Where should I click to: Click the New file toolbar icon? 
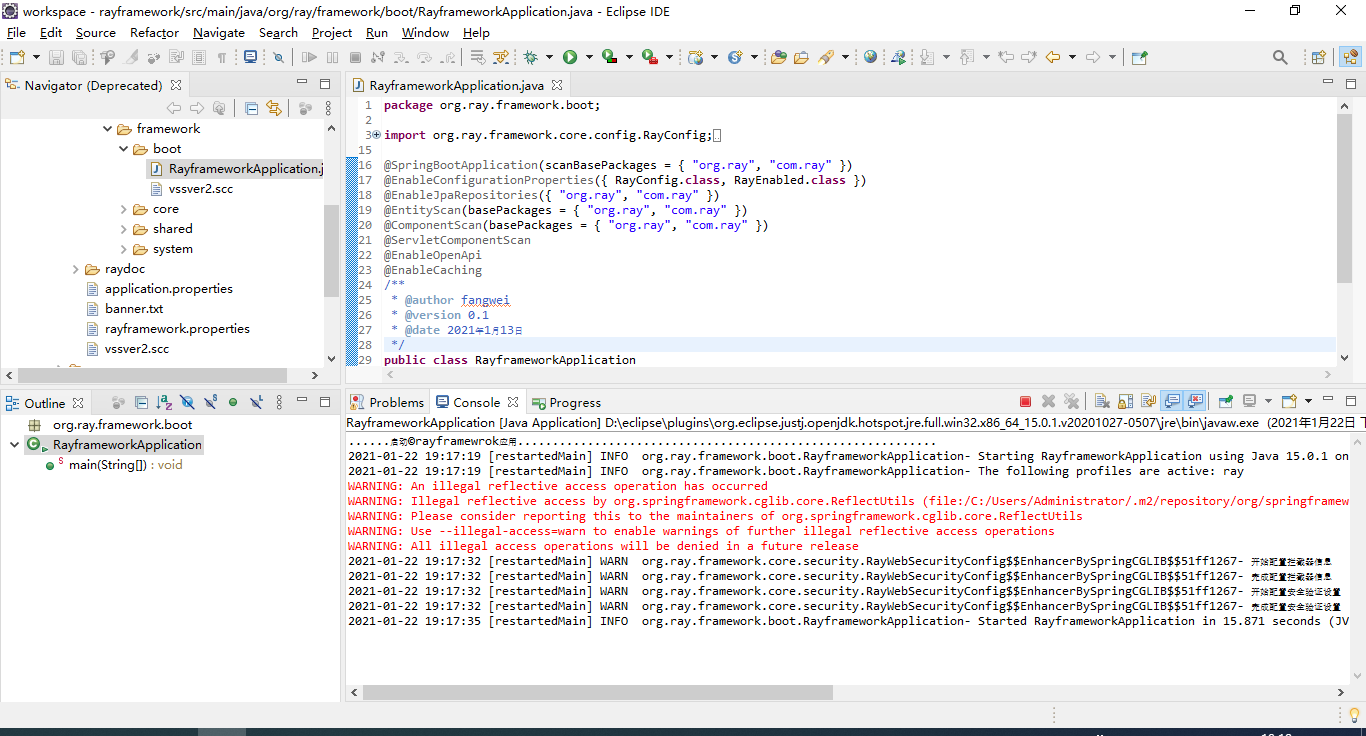click(17, 57)
